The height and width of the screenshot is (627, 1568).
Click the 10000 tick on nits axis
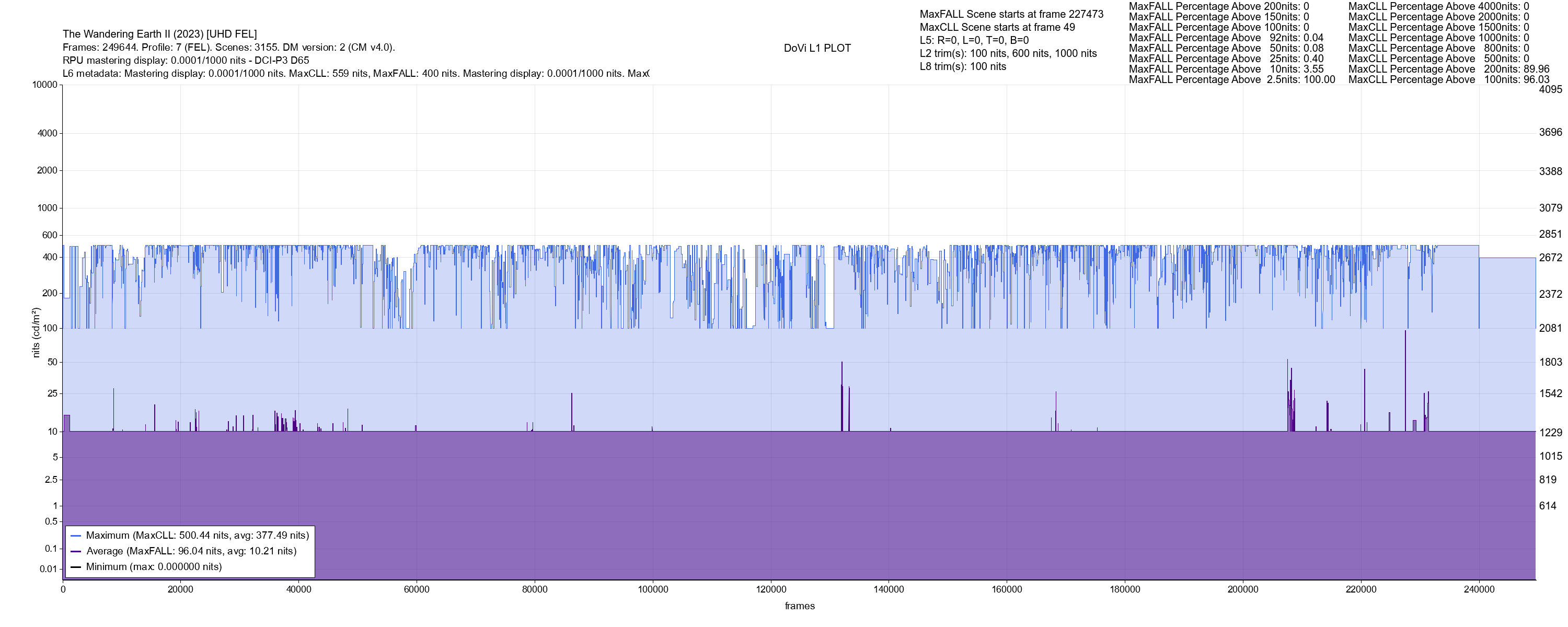coord(44,85)
